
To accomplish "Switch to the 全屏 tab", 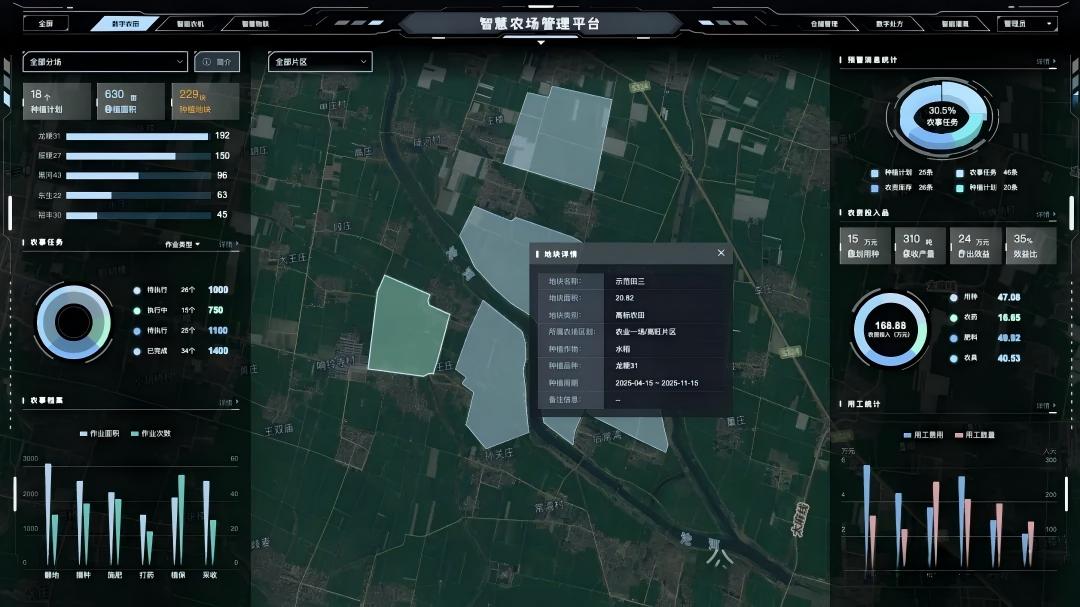I will (46, 23).
